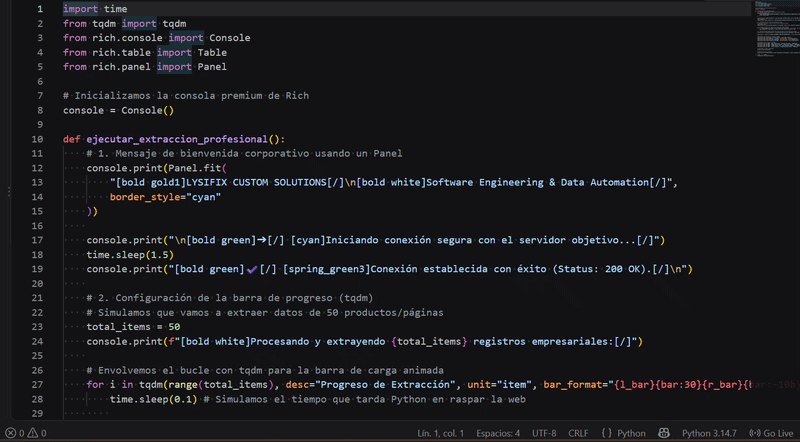The height and width of the screenshot is (442, 800).
Task: Change end of line sequence CRLF
Action: point(578,433)
